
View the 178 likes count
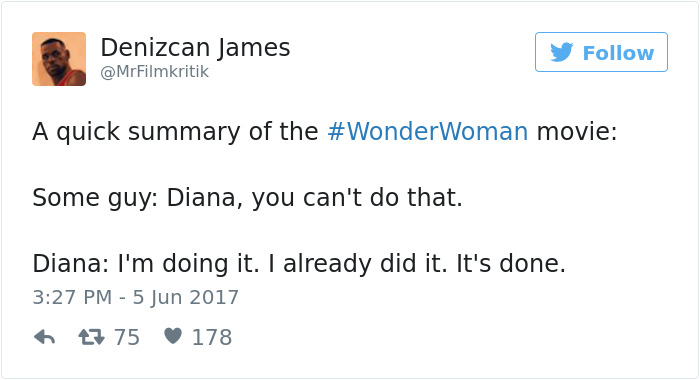click(x=212, y=337)
